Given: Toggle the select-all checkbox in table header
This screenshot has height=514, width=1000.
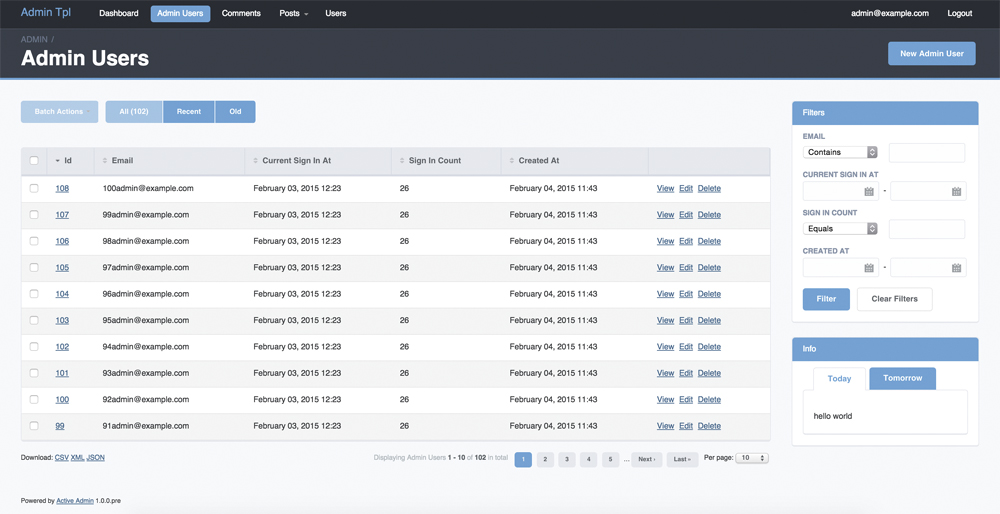Looking at the screenshot, I should click(x=34, y=161).
